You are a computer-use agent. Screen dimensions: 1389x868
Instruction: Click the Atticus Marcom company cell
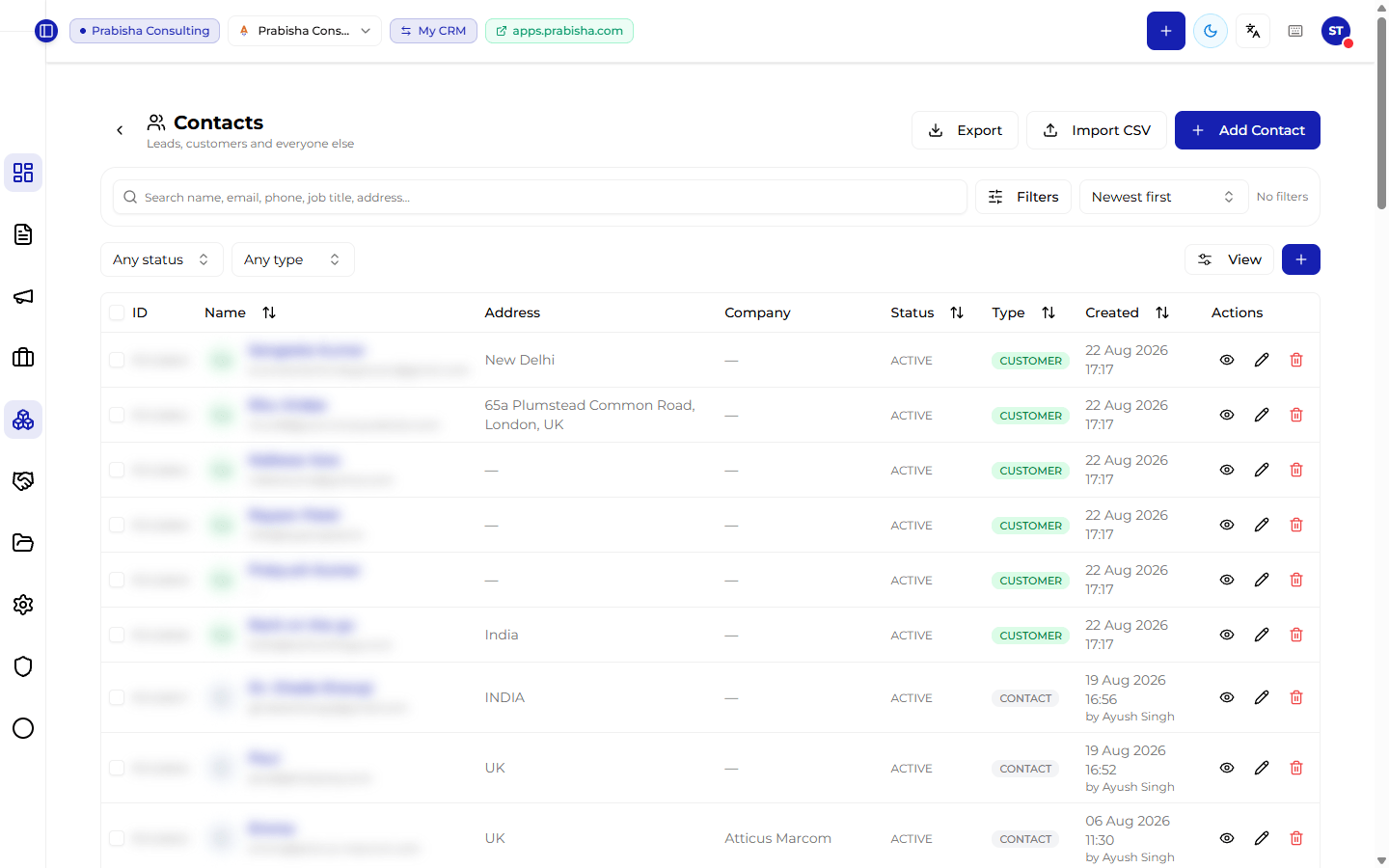(x=777, y=838)
